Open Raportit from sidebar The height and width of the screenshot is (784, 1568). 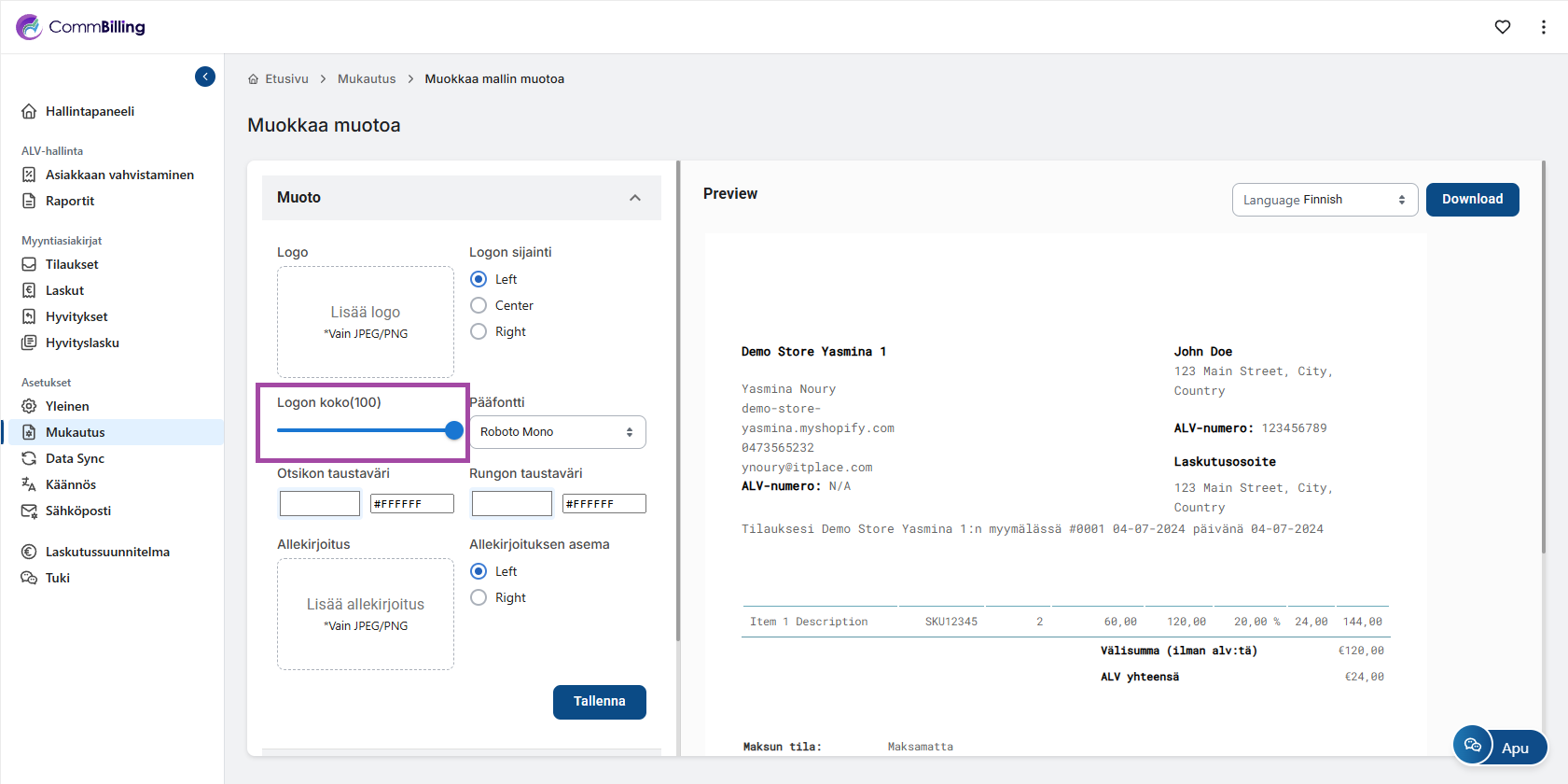click(x=70, y=201)
